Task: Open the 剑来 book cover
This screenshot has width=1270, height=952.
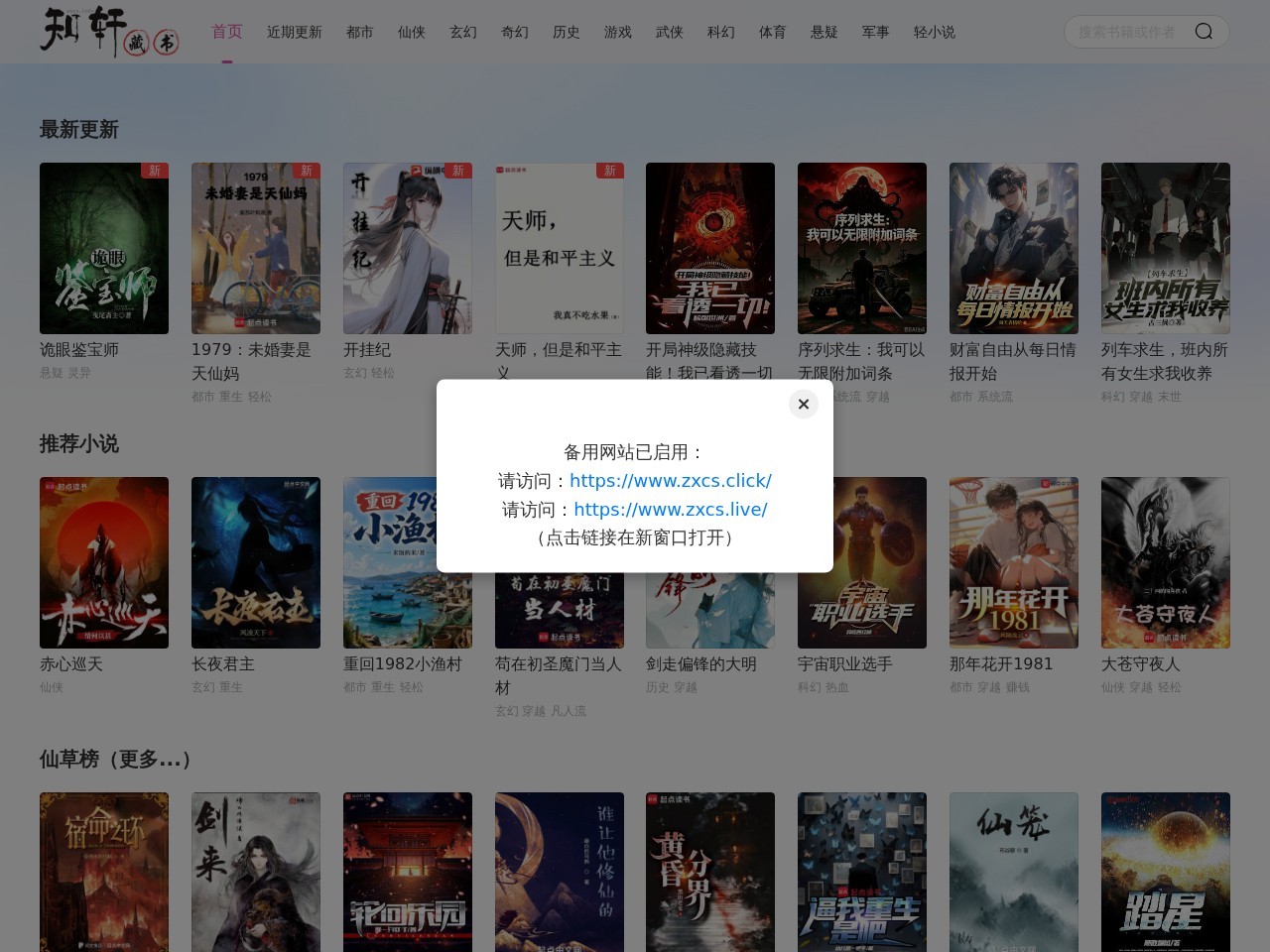Action: click(256, 872)
